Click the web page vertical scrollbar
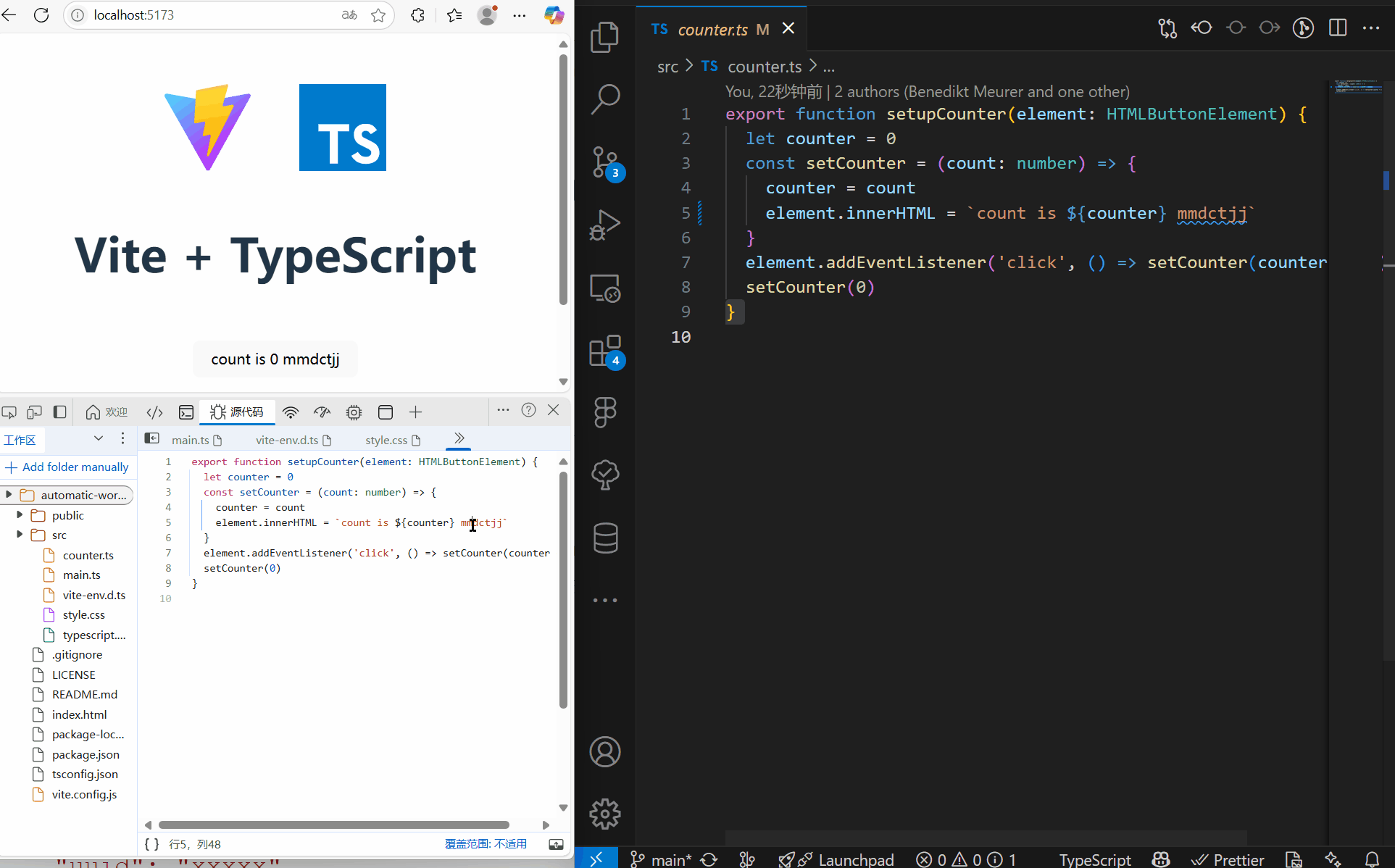This screenshot has height=868, width=1395. coord(563,180)
